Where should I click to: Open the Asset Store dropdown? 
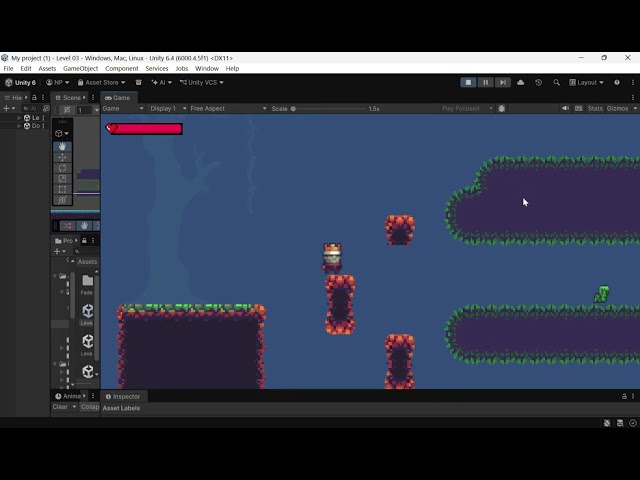101,82
